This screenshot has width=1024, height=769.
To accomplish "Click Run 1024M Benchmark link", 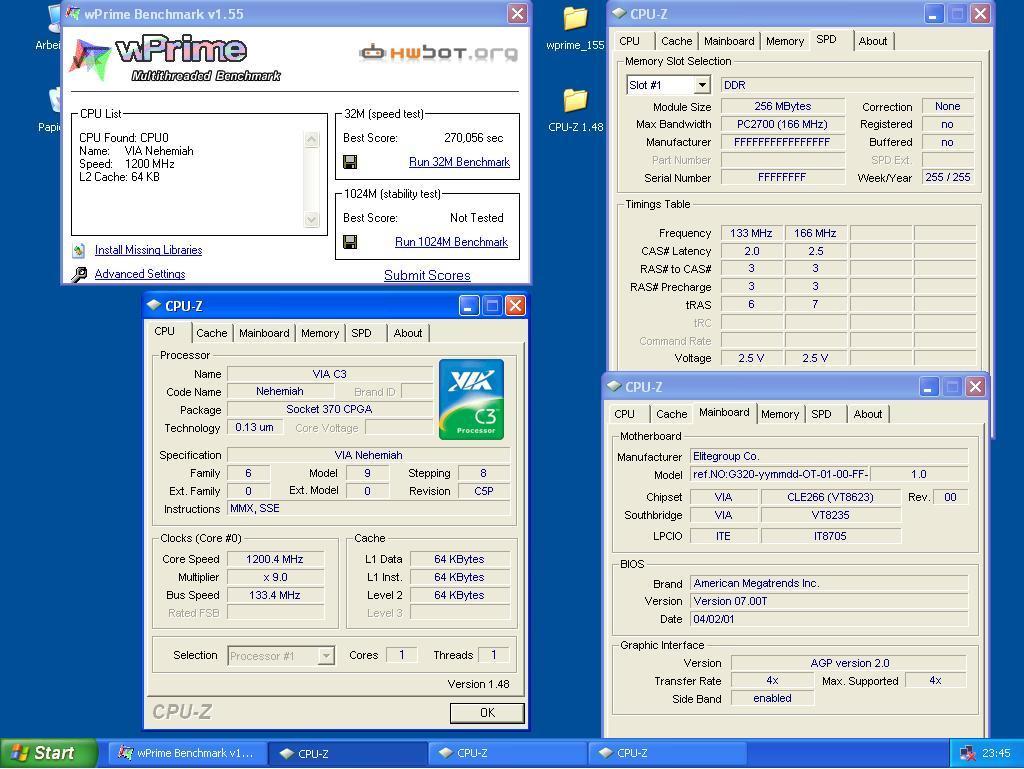I will pyautogui.click(x=451, y=242).
